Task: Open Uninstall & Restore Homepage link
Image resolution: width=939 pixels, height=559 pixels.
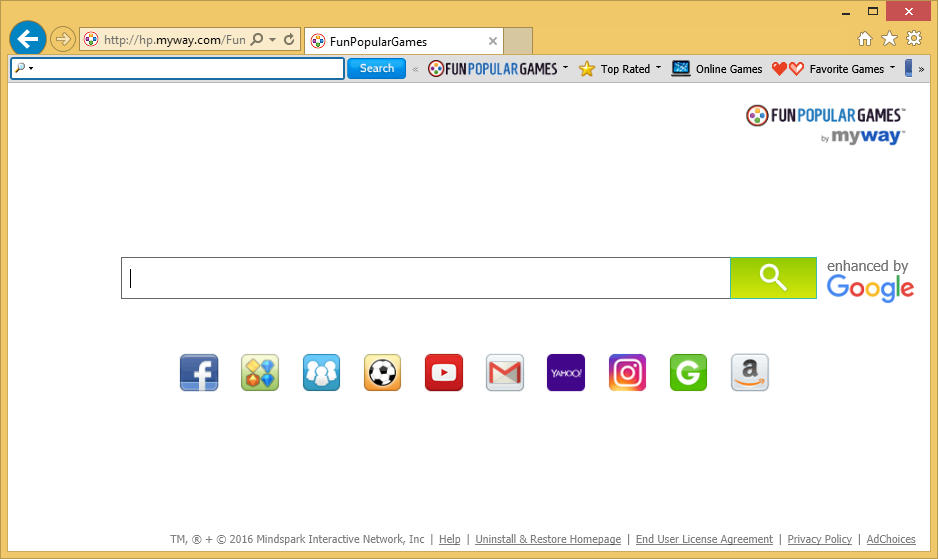Action: (x=548, y=539)
